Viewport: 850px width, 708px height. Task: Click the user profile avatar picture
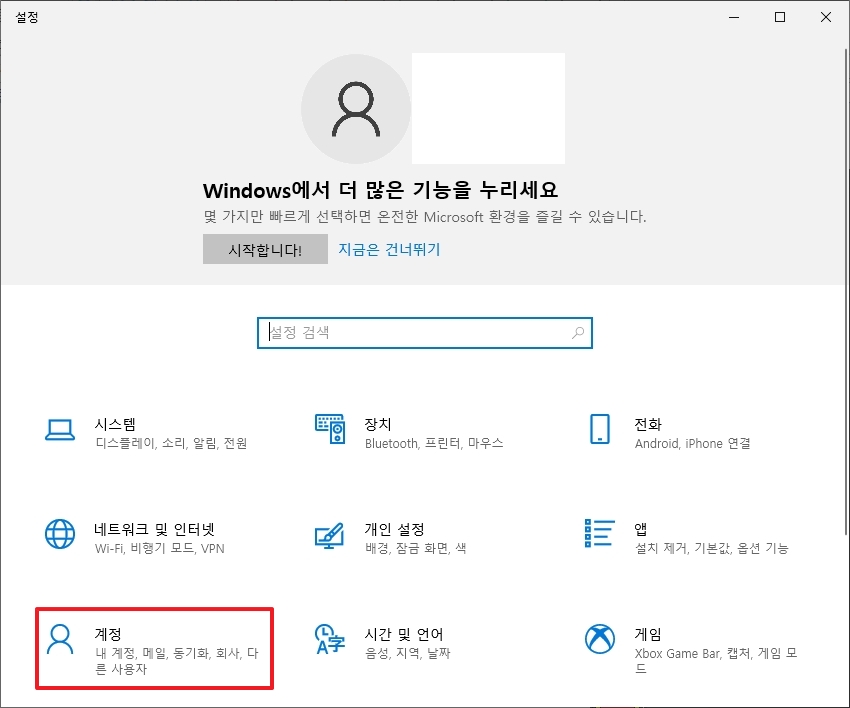pos(356,109)
